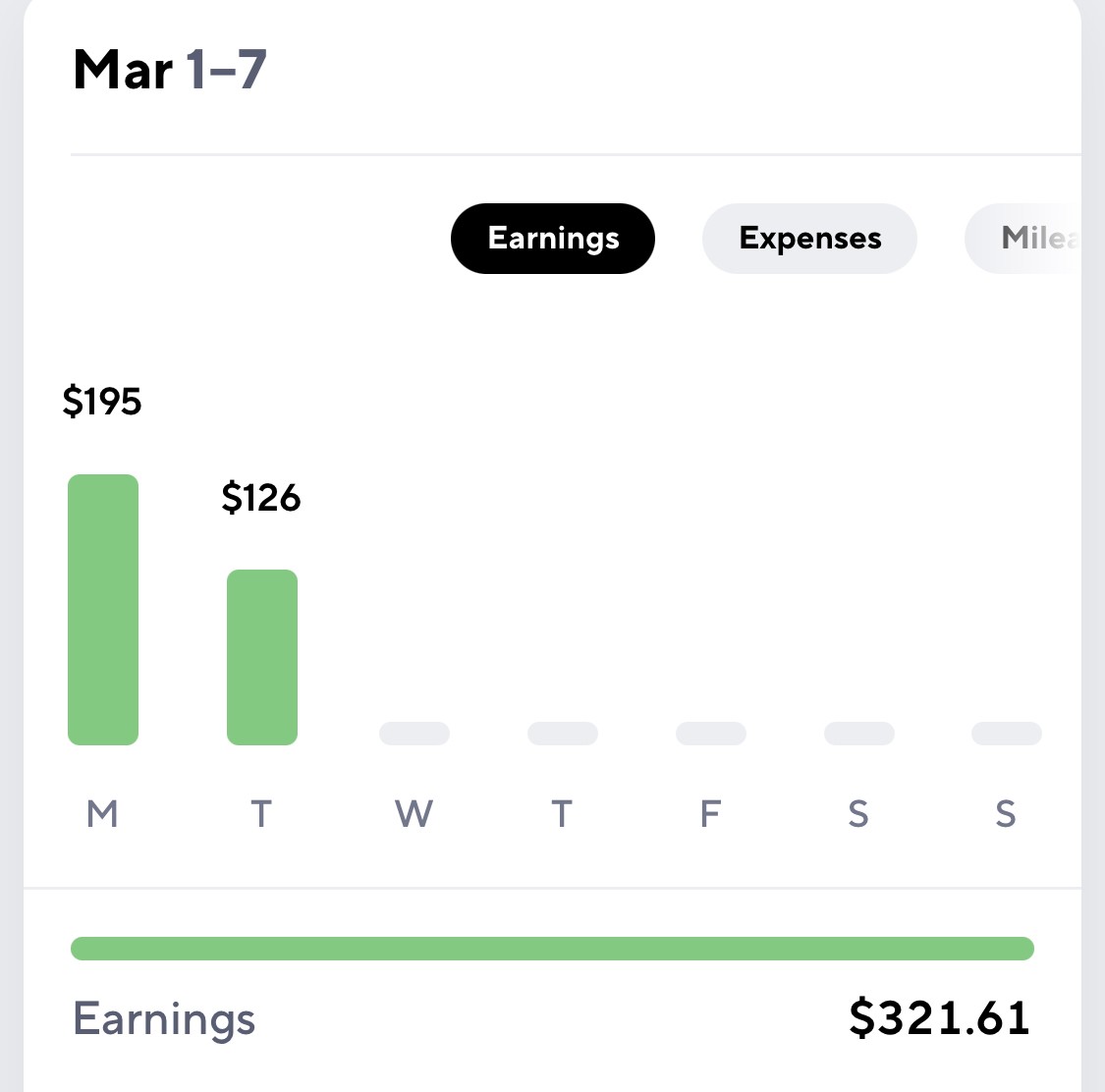Open the Earnings summary row label
1105x1092 pixels.
click(x=164, y=1018)
